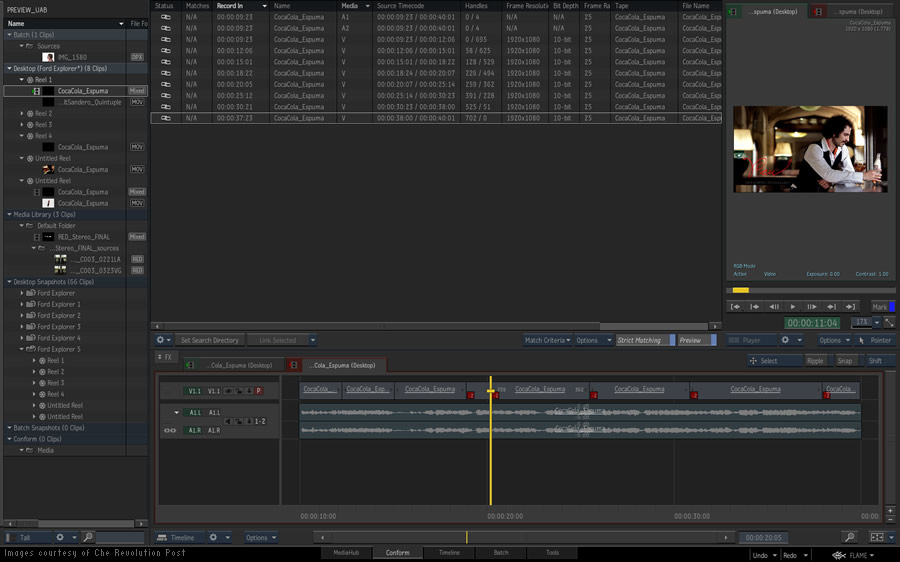
Task: Jump to clip start in viewer
Action: click(x=736, y=307)
